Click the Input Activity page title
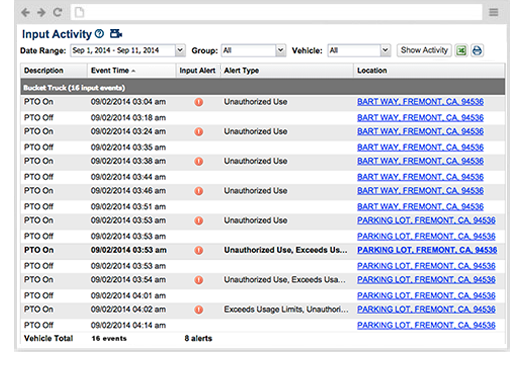The height and width of the screenshot is (368, 524). (56, 34)
